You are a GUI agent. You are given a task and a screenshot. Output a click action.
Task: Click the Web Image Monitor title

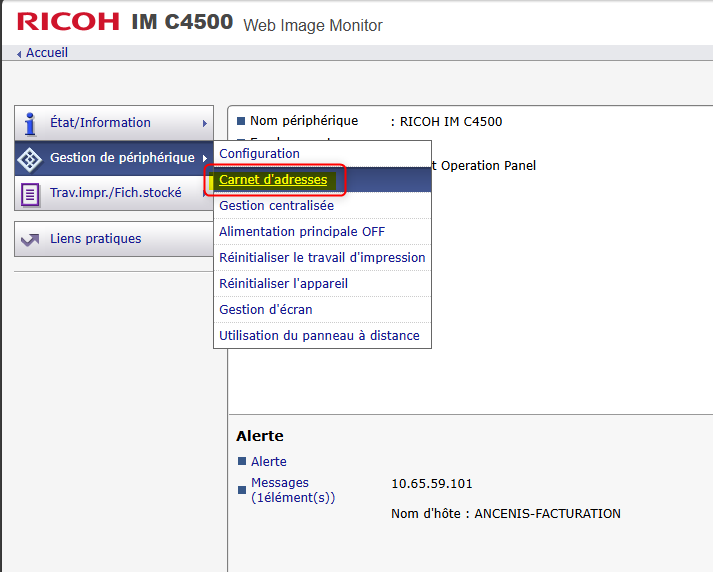click(313, 25)
